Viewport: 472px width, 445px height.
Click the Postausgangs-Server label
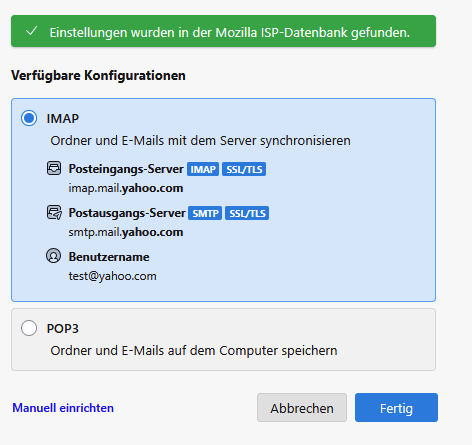point(127,213)
